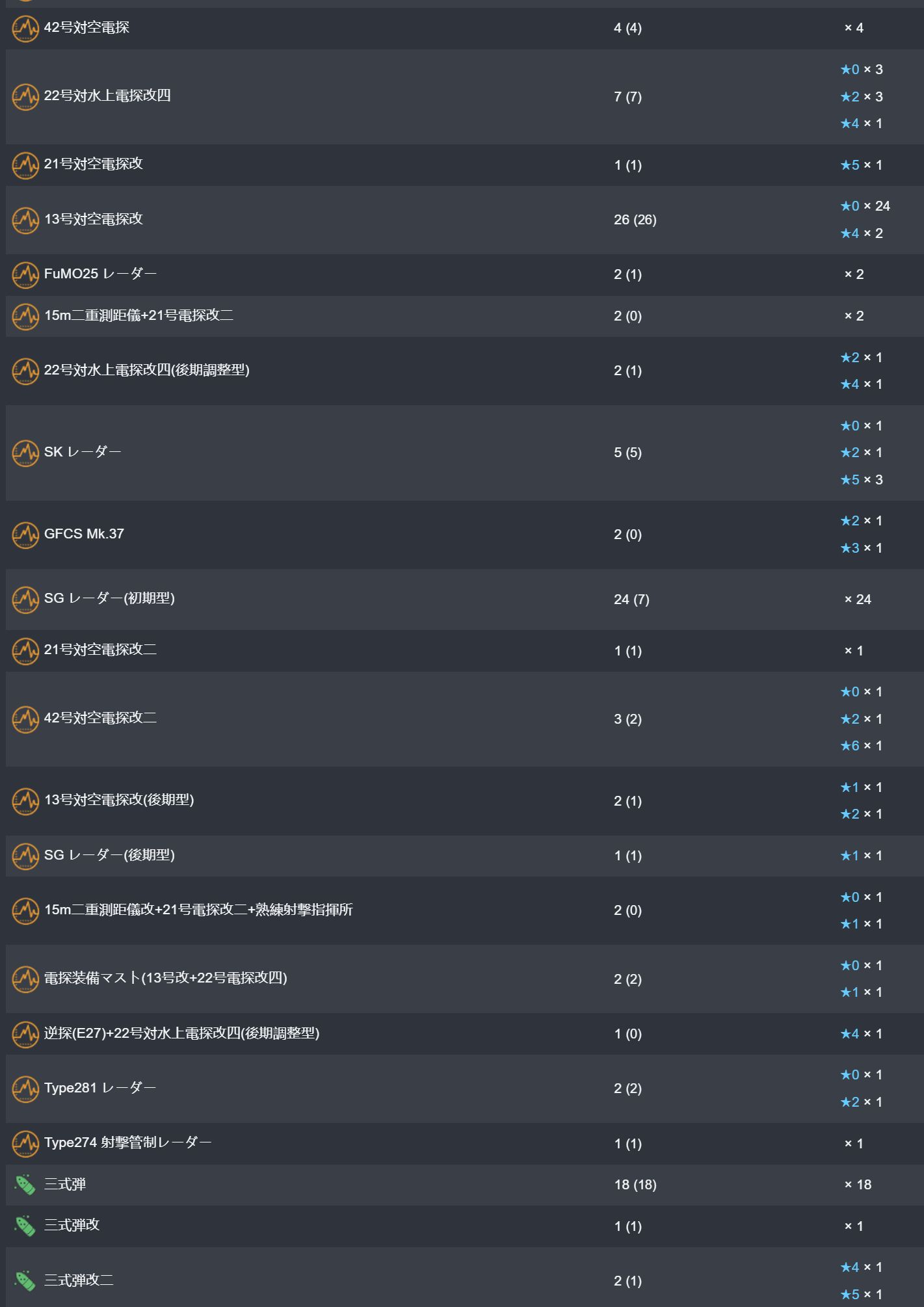Select the 13号対空電探改 equipment name
924x1307 pixels.
tap(94, 219)
